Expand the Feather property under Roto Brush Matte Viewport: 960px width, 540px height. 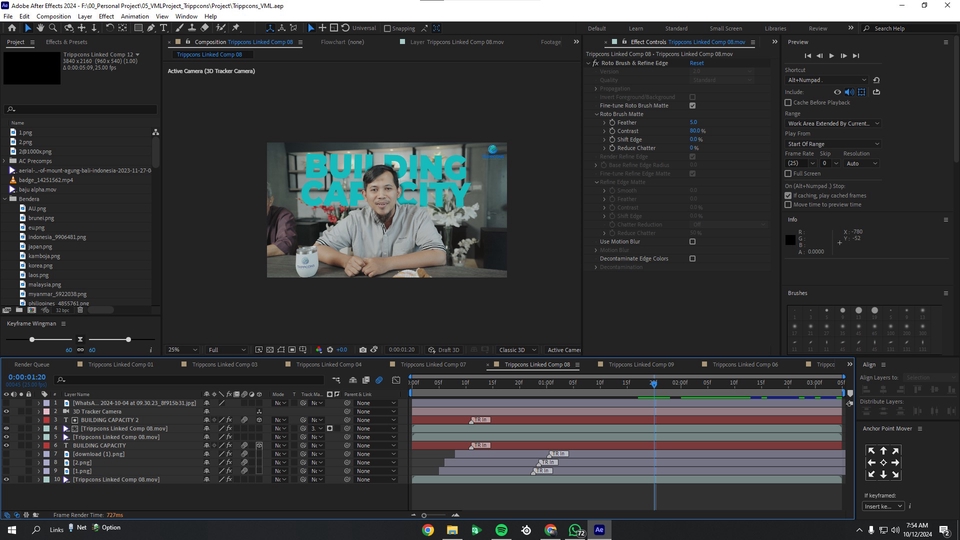(604, 123)
